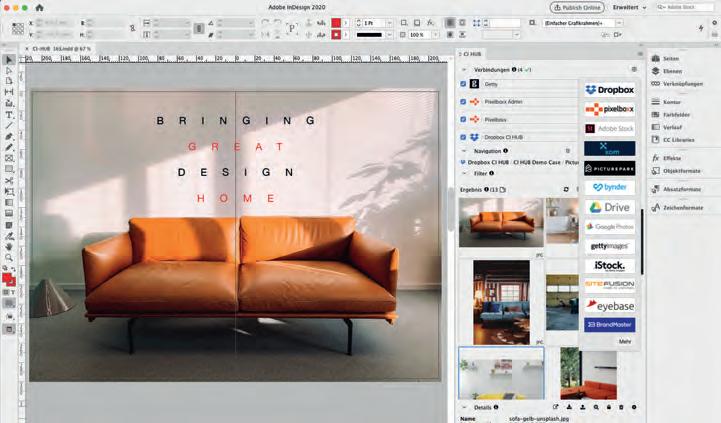Select the orange sofa thumbnail in results
The width and height of the screenshot is (721, 423).
coord(501,223)
